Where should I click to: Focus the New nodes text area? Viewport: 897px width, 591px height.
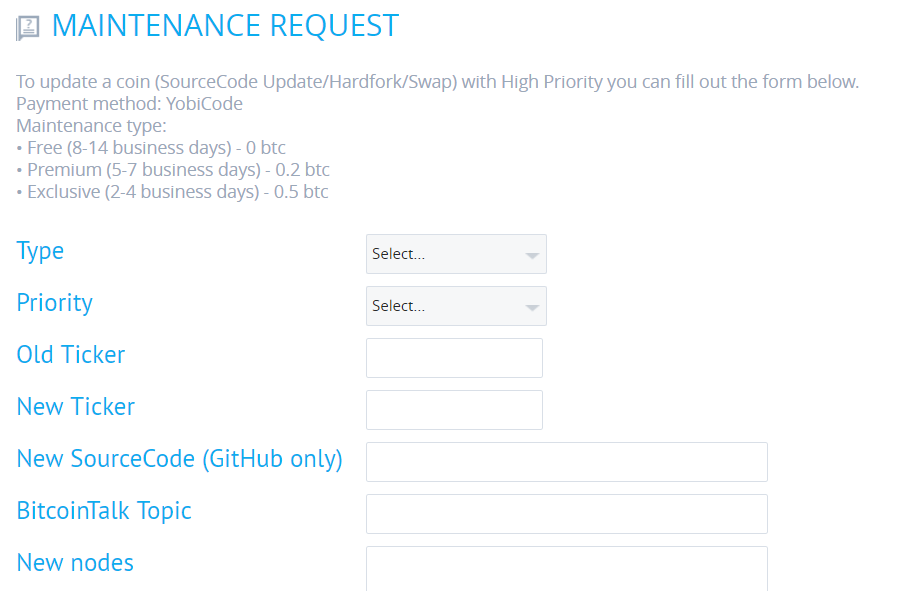point(566,568)
